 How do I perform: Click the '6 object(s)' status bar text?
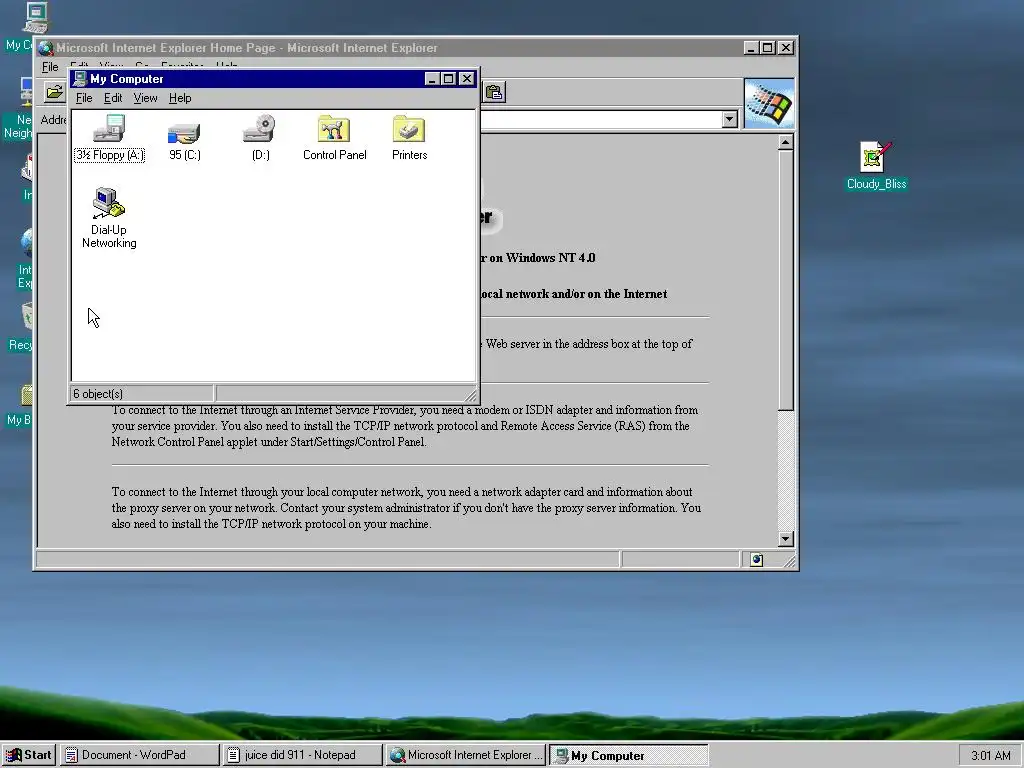98,394
